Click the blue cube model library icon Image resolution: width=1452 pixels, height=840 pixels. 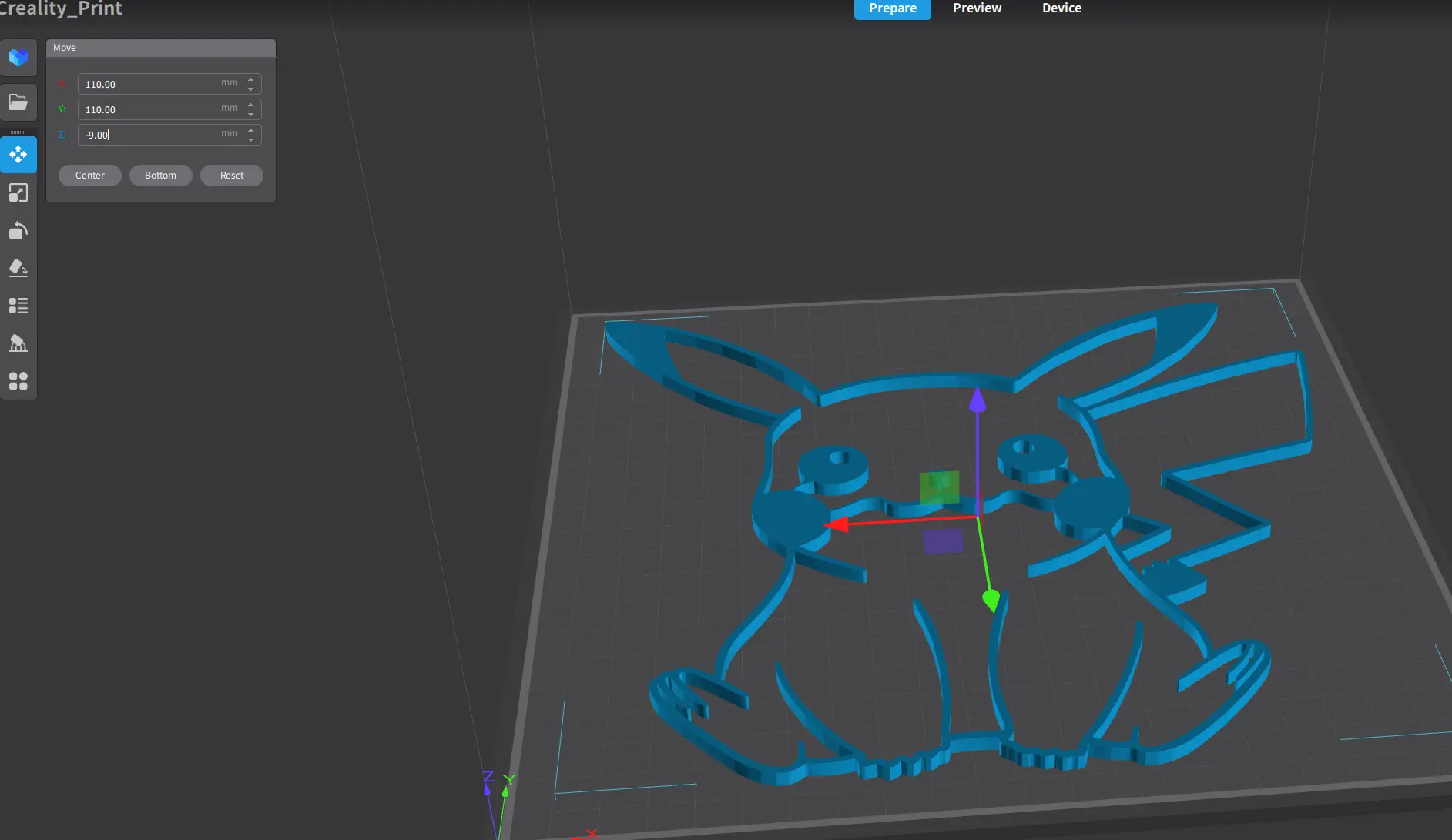pyautogui.click(x=18, y=58)
